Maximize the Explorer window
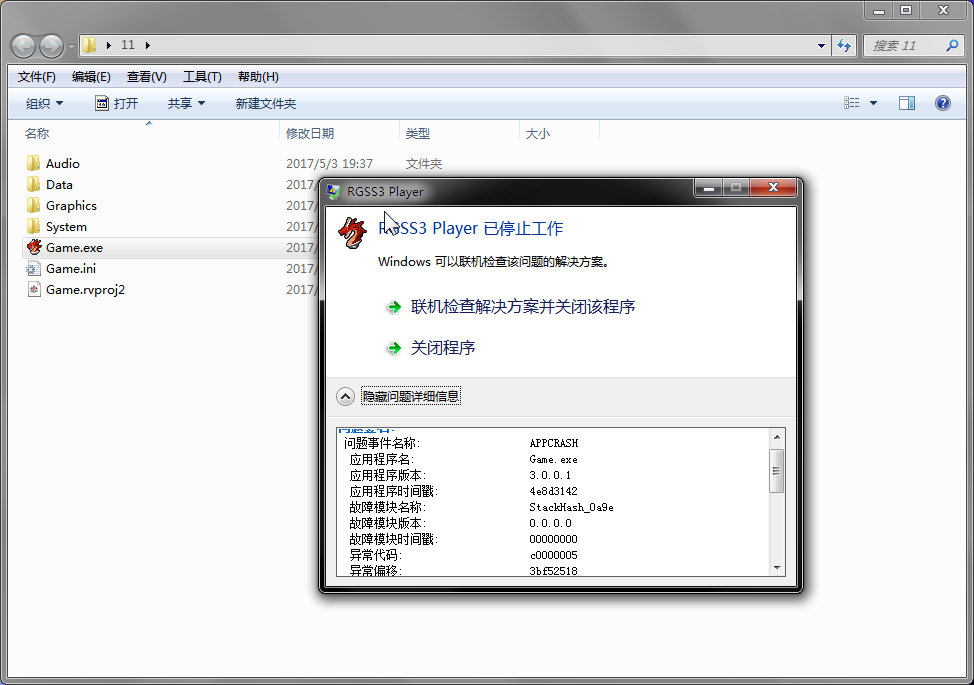Image resolution: width=974 pixels, height=685 pixels. [x=906, y=10]
